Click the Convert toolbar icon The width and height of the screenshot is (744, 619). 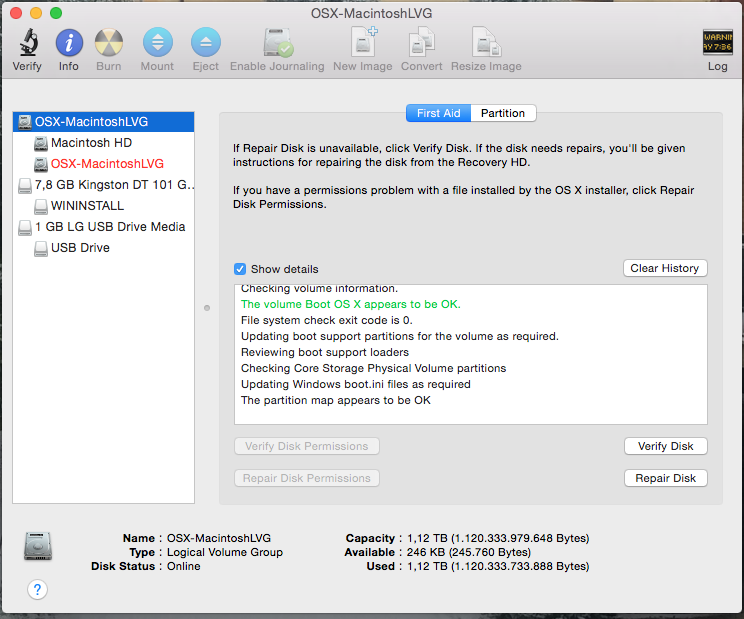tap(421, 42)
